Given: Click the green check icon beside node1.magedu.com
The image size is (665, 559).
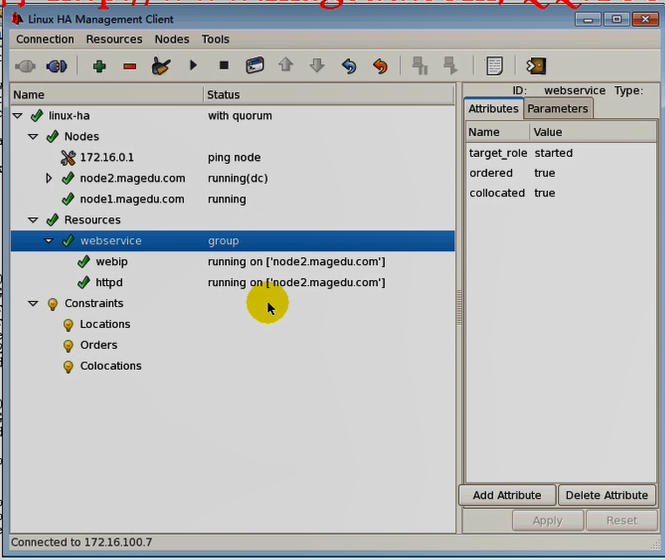Looking at the screenshot, I should pyautogui.click(x=68, y=199).
